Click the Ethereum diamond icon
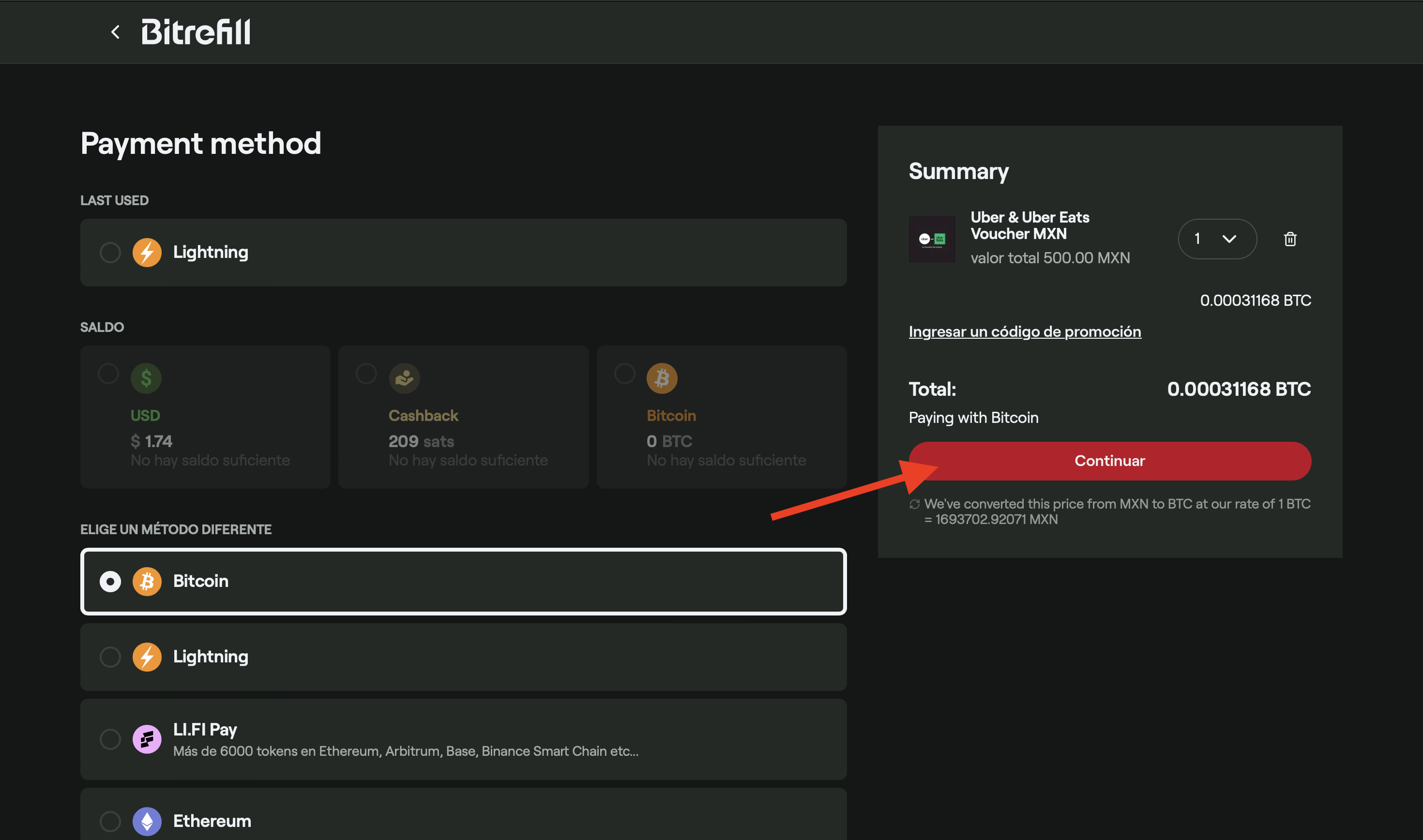Image resolution: width=1423 pixels, height=840 pixels. coord(147,821)
